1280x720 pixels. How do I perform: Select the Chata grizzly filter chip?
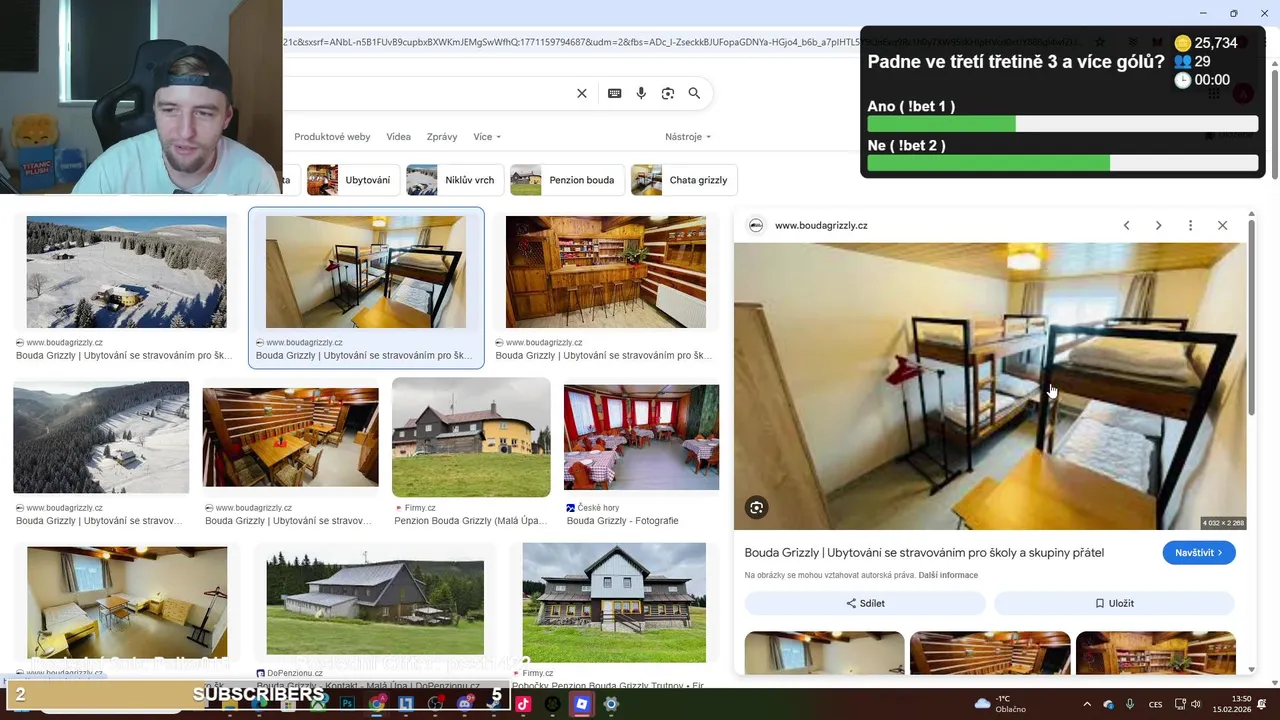[x=684, y=180]
